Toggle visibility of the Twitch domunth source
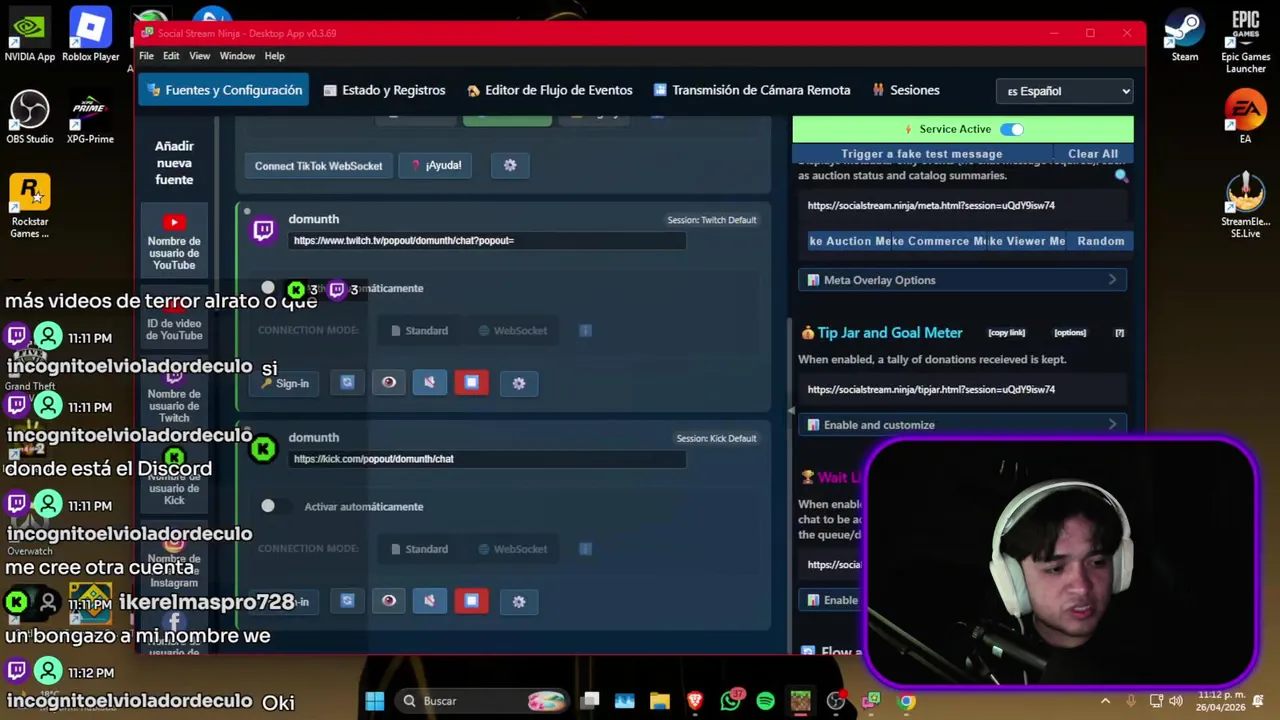The height and width of the screenshot is (720, 1280). click(389, 382)
